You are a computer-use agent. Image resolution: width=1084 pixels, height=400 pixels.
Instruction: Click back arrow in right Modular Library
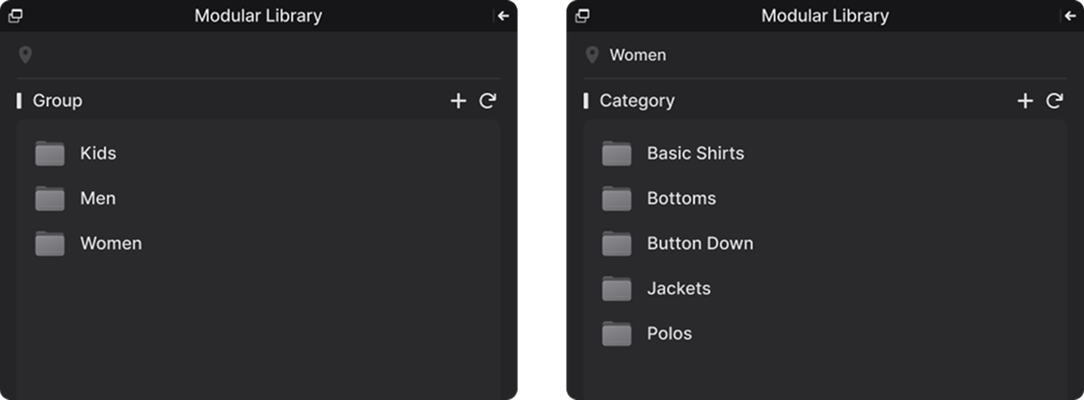[1070, 16]
